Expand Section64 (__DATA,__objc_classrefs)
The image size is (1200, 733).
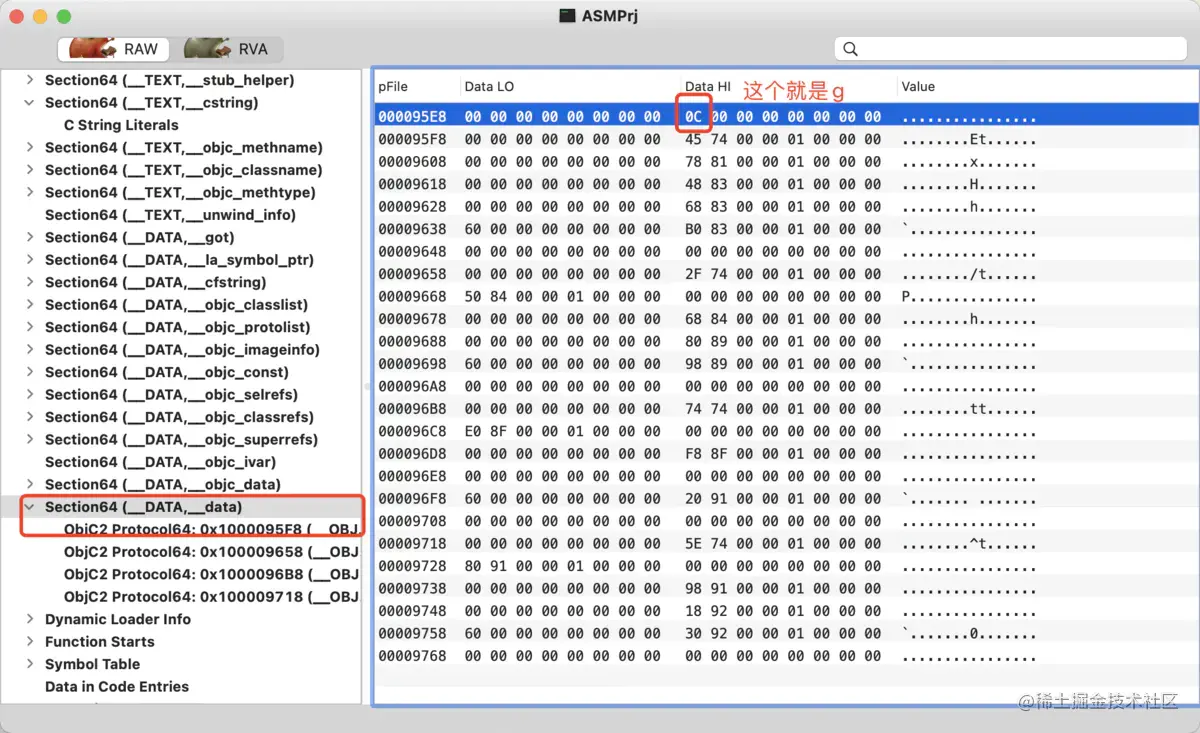click(30, 417)
